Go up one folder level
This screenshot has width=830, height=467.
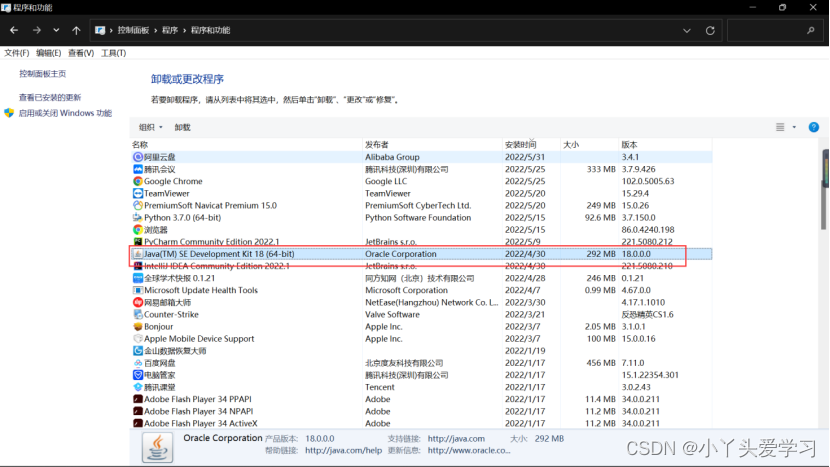(76, 30)
